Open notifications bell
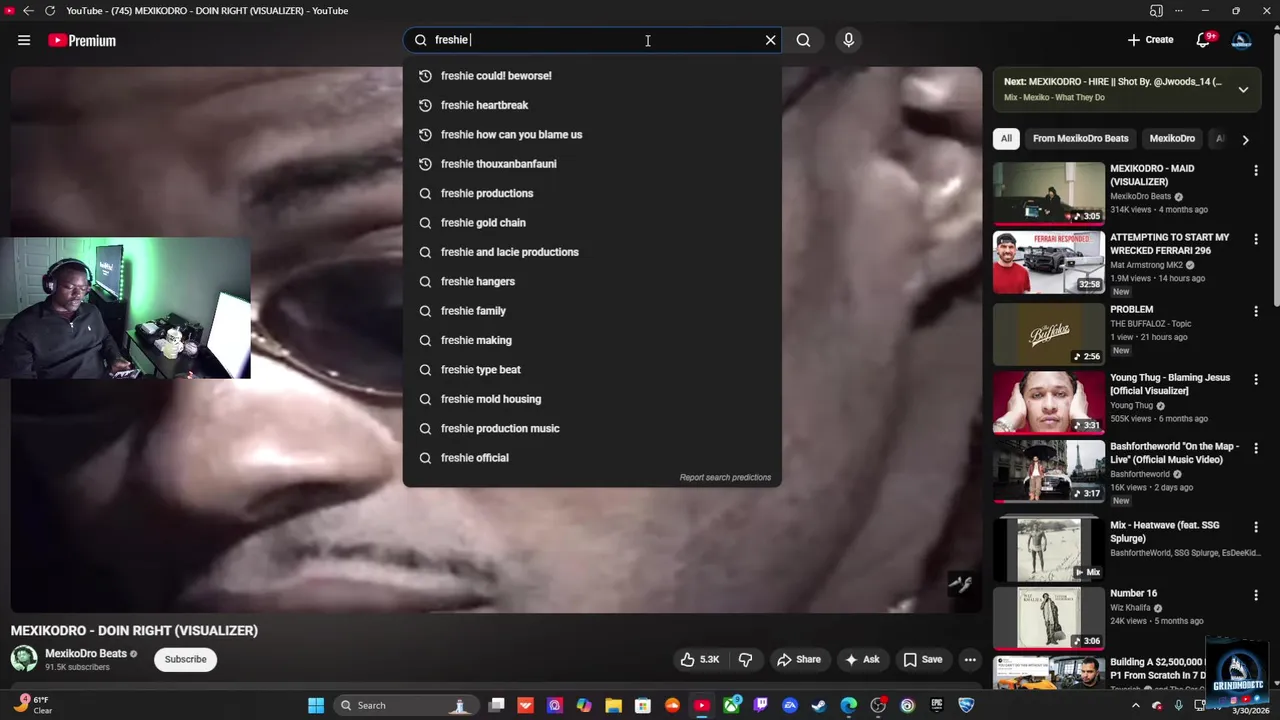Viewport: 1280px width, 720px height. [x=1204, y=40]
